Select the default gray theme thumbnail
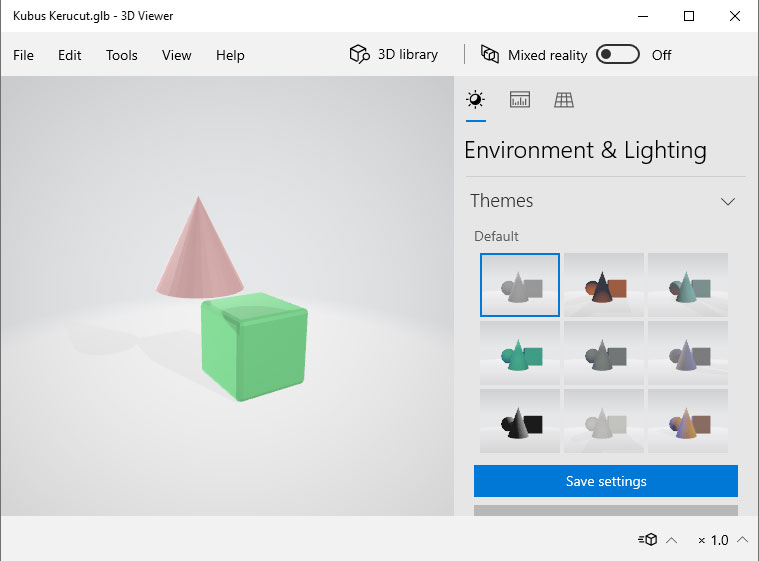The height and width of the screenshot is (561, 759). click(520, 285)
